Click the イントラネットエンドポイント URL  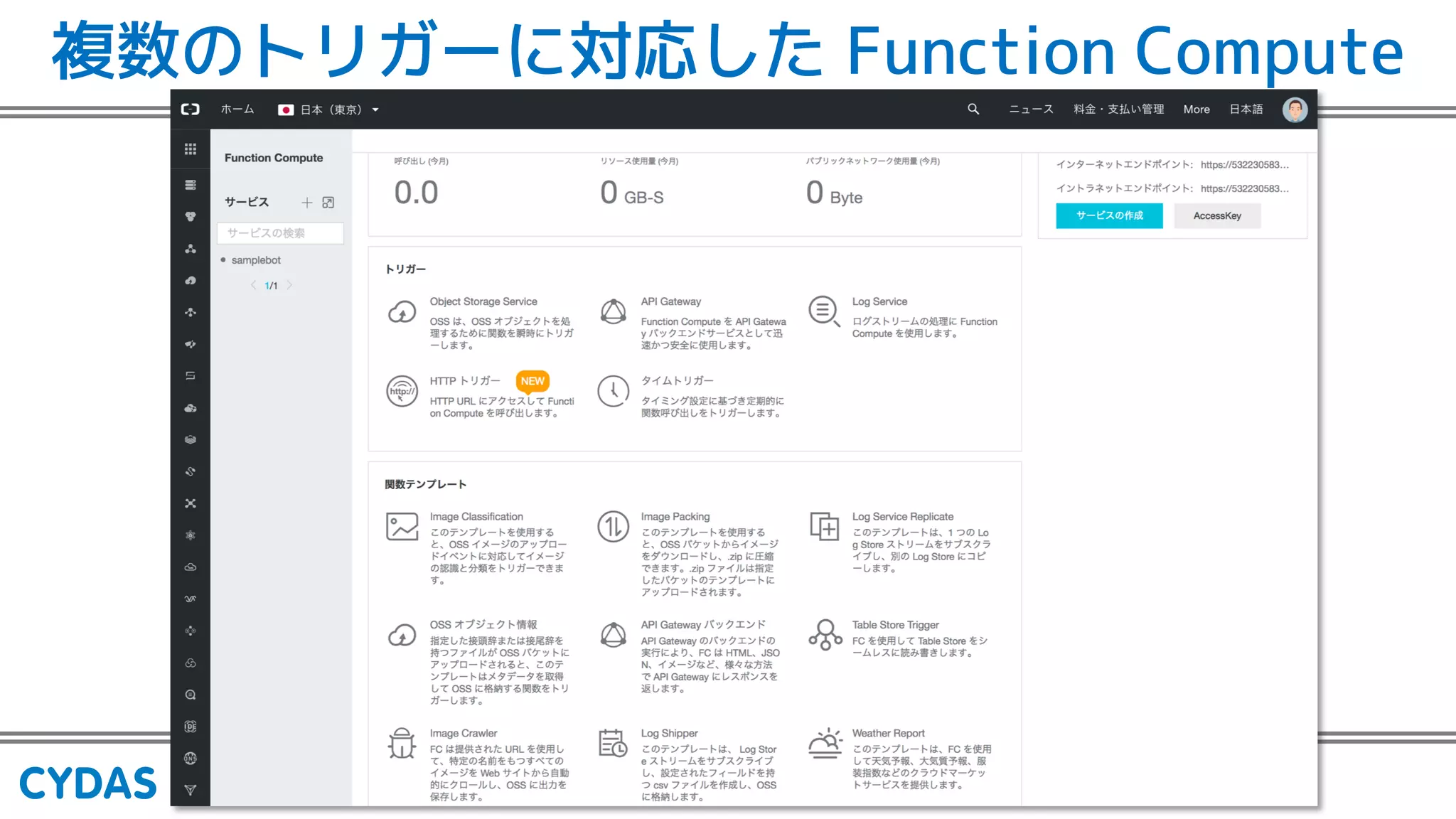pos(1245,188)
